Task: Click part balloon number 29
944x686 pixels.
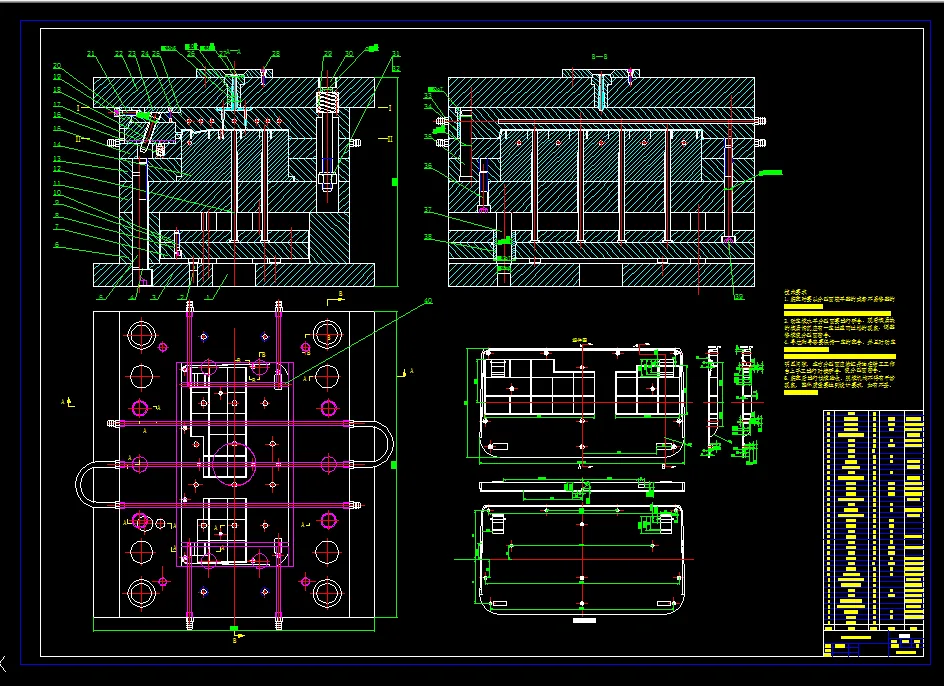Action: [x=328, y=54]
